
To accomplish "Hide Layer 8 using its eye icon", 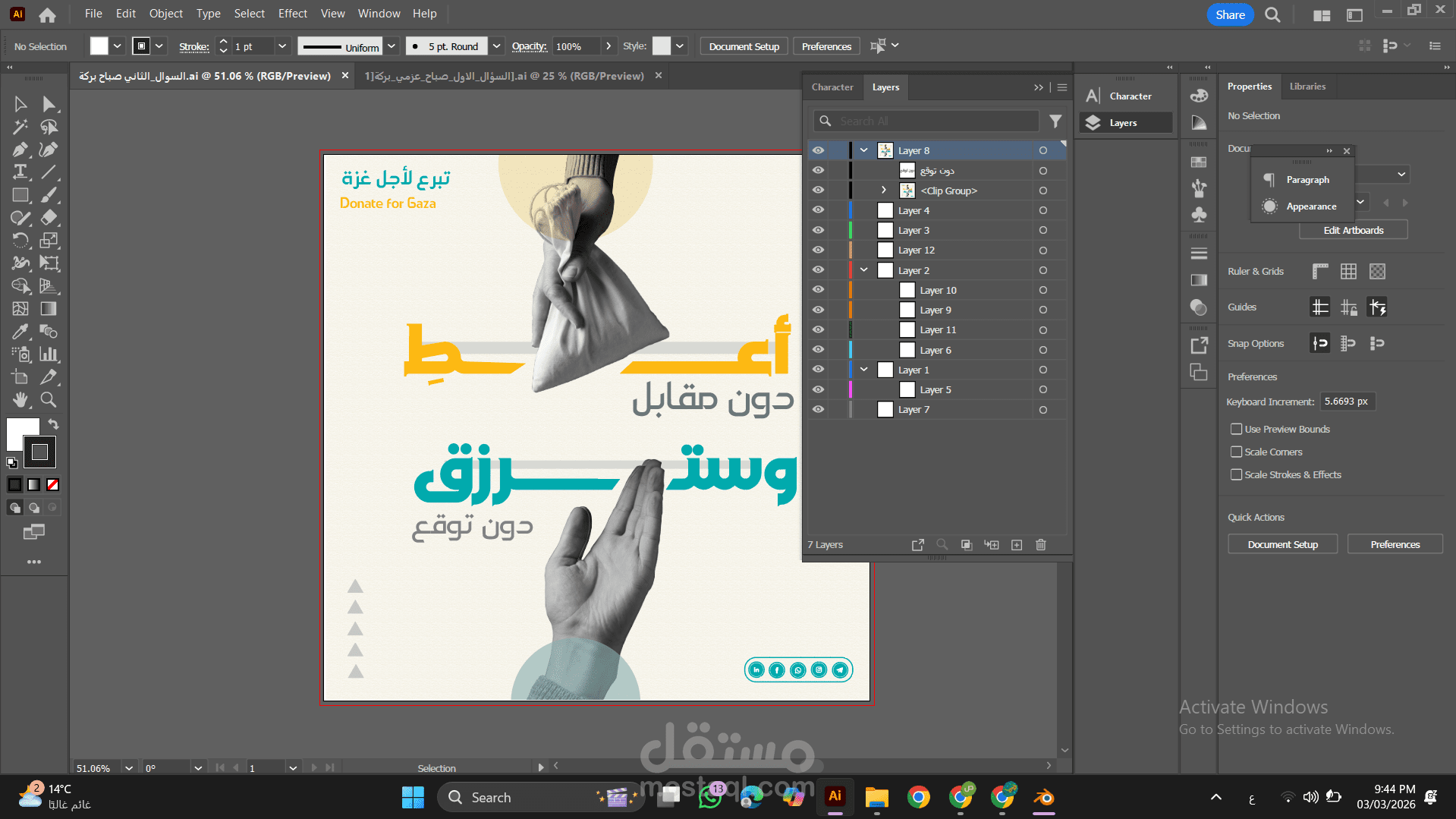I will click(x=818, y=150).
